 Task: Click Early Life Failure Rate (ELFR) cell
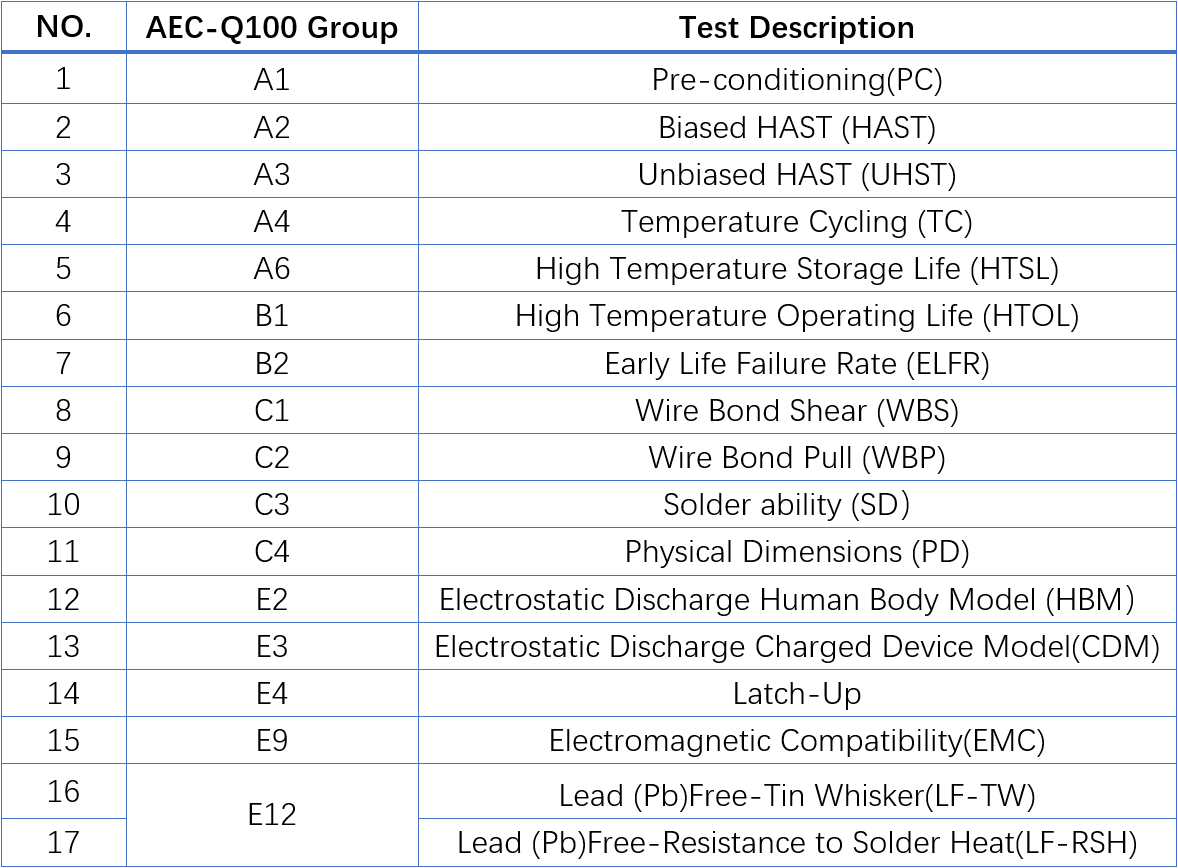point(797,364)
